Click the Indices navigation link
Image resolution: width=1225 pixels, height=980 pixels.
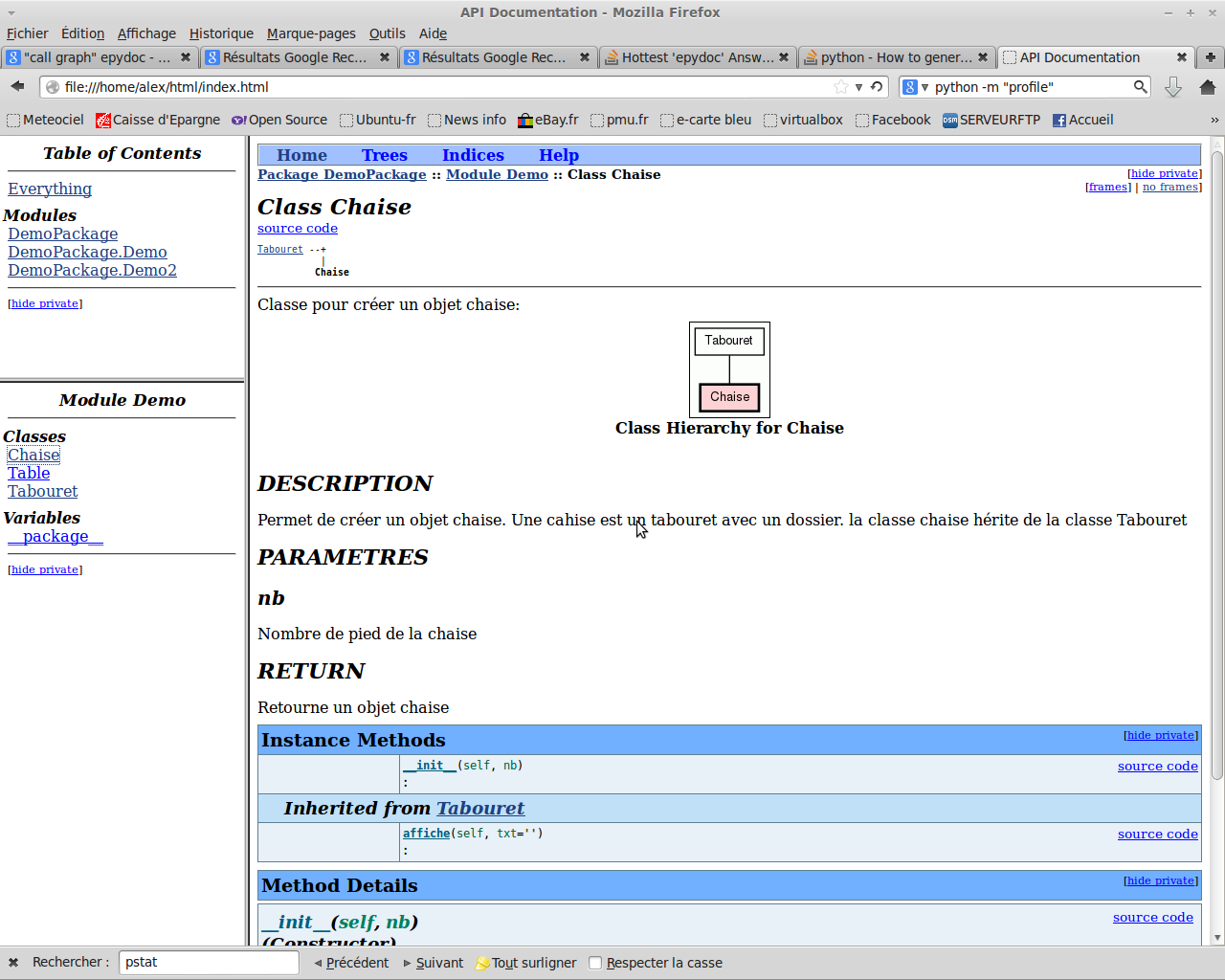coord(473,155)
